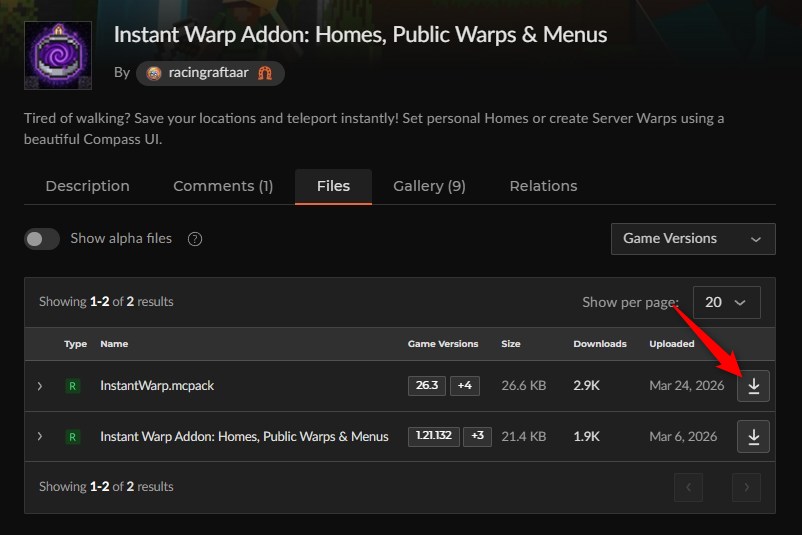Open the 'Instant Warp Addon: Homes, Public Warps & Menus' file entry

(244, 436)
